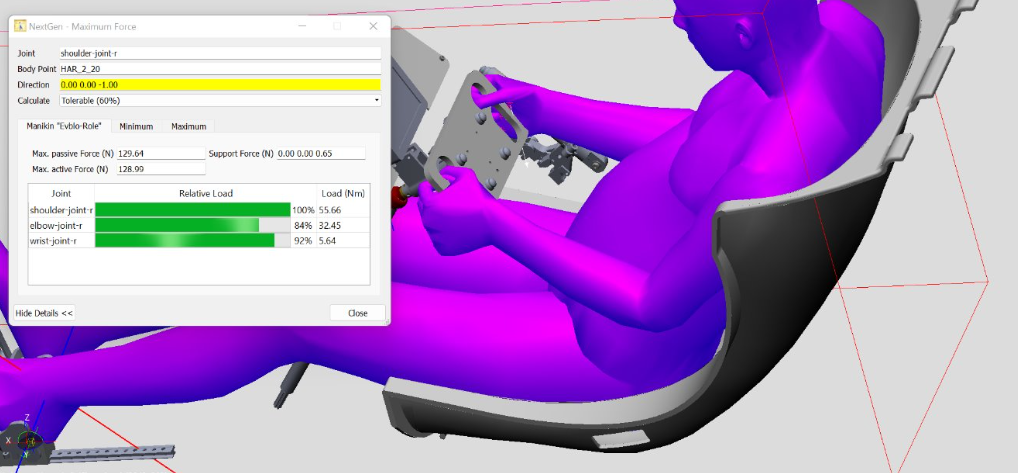Switch to the Maximum tab
The width and height of the screenshot is (1018, 473).
click(188, 126)
